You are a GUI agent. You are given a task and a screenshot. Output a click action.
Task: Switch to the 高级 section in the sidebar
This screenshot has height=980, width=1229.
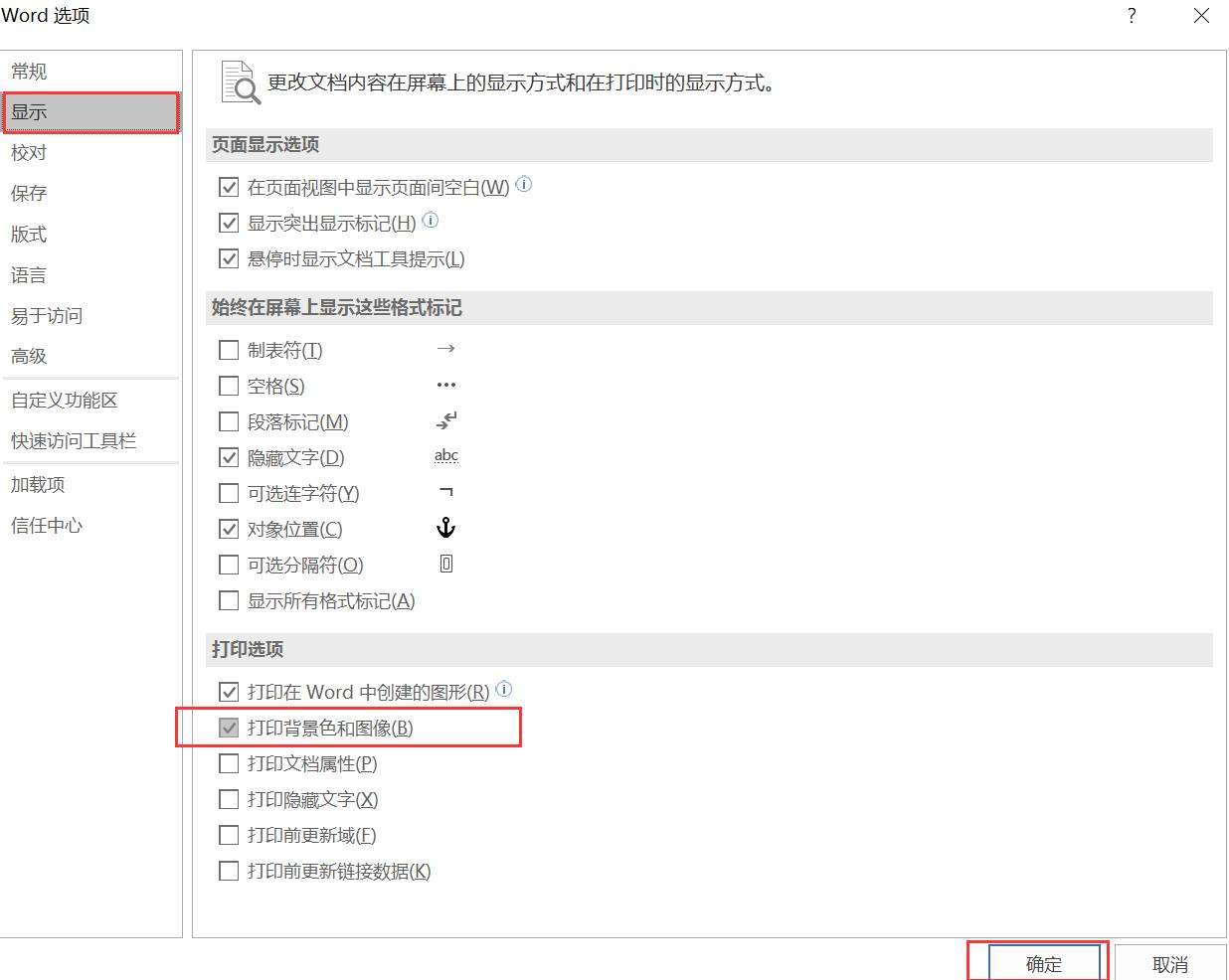28,356
